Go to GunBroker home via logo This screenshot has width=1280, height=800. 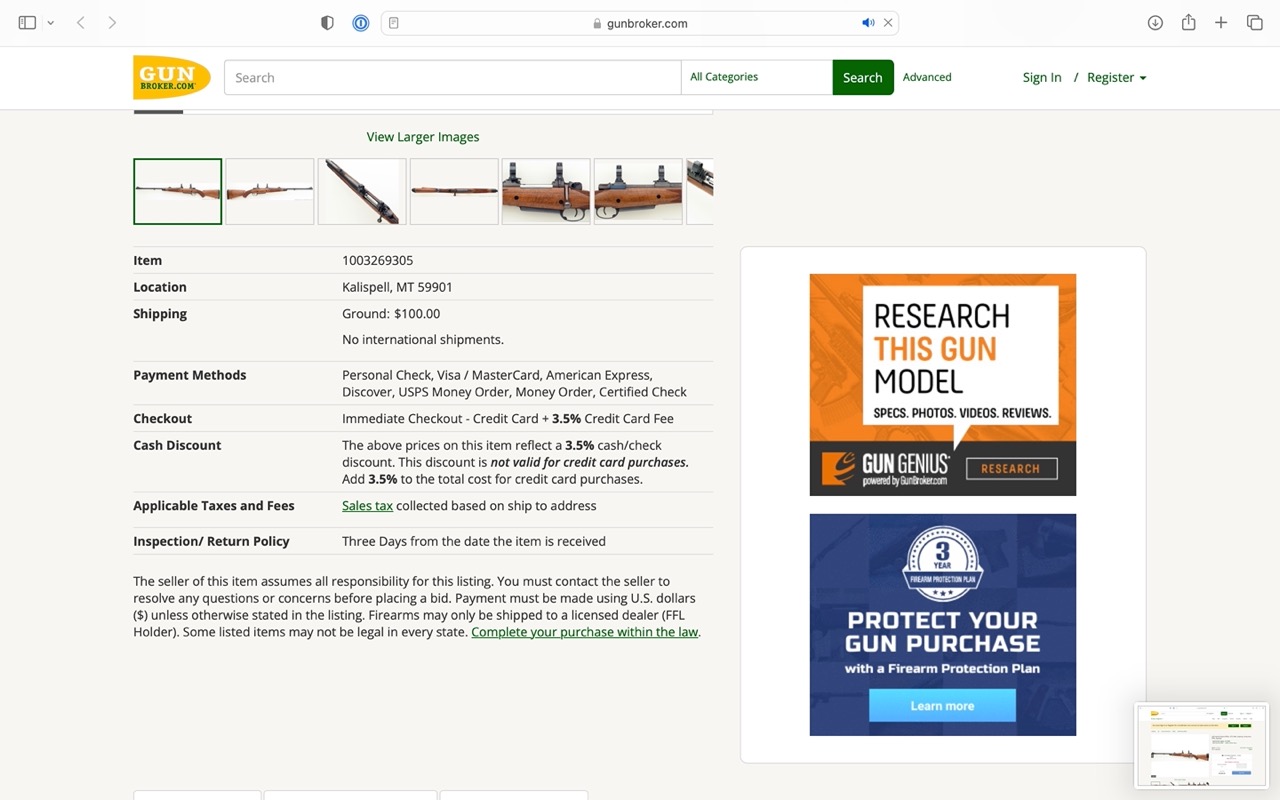[172, 77]
